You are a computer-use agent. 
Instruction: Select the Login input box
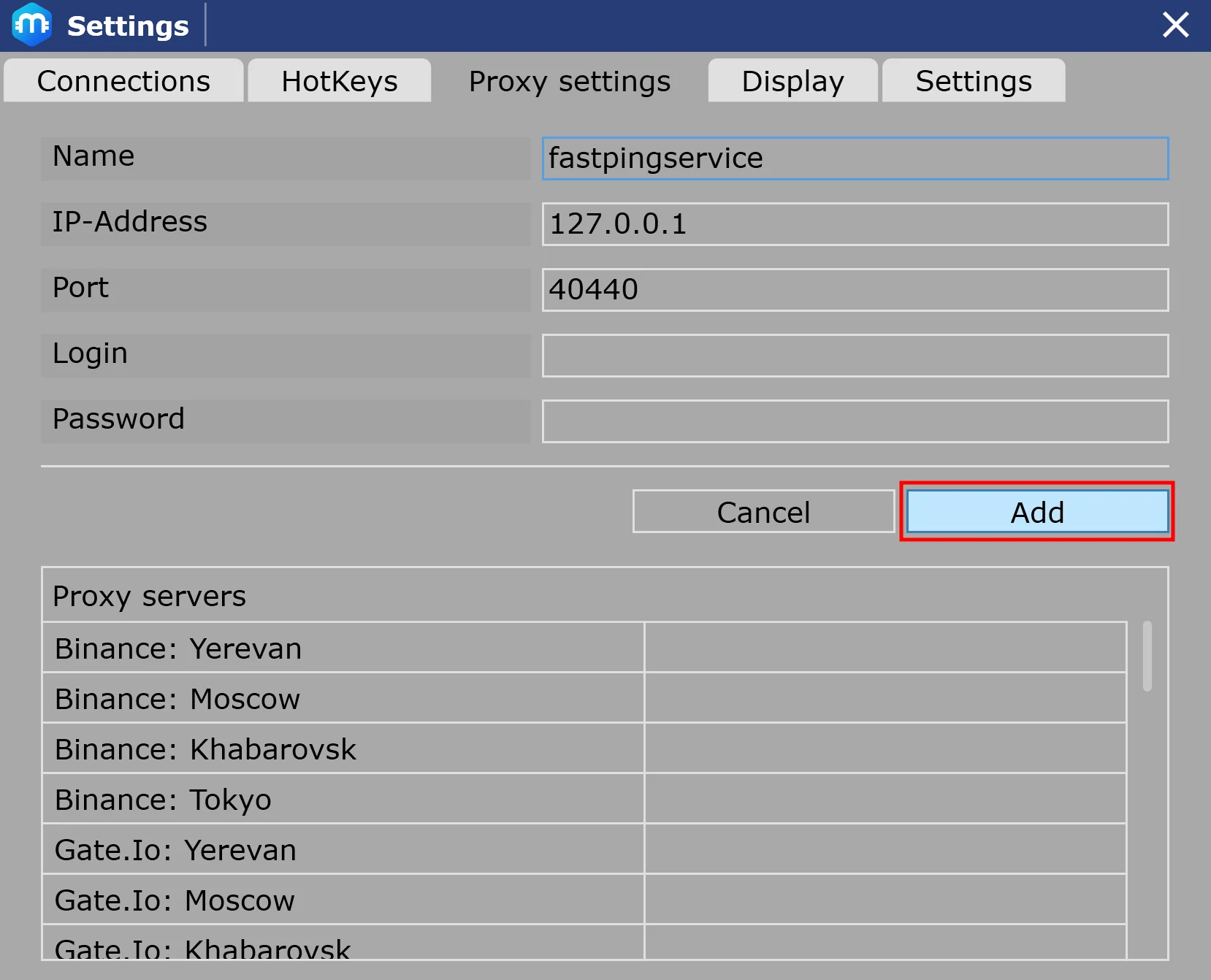click(855, 356)
